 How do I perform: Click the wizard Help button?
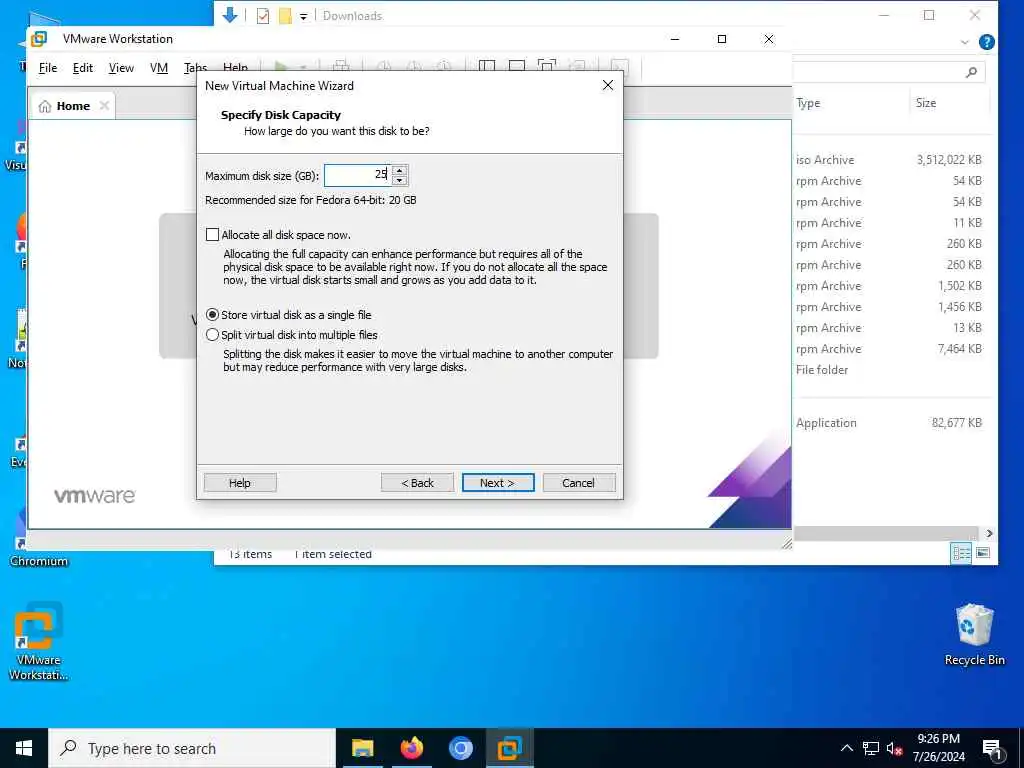point(240,483)
